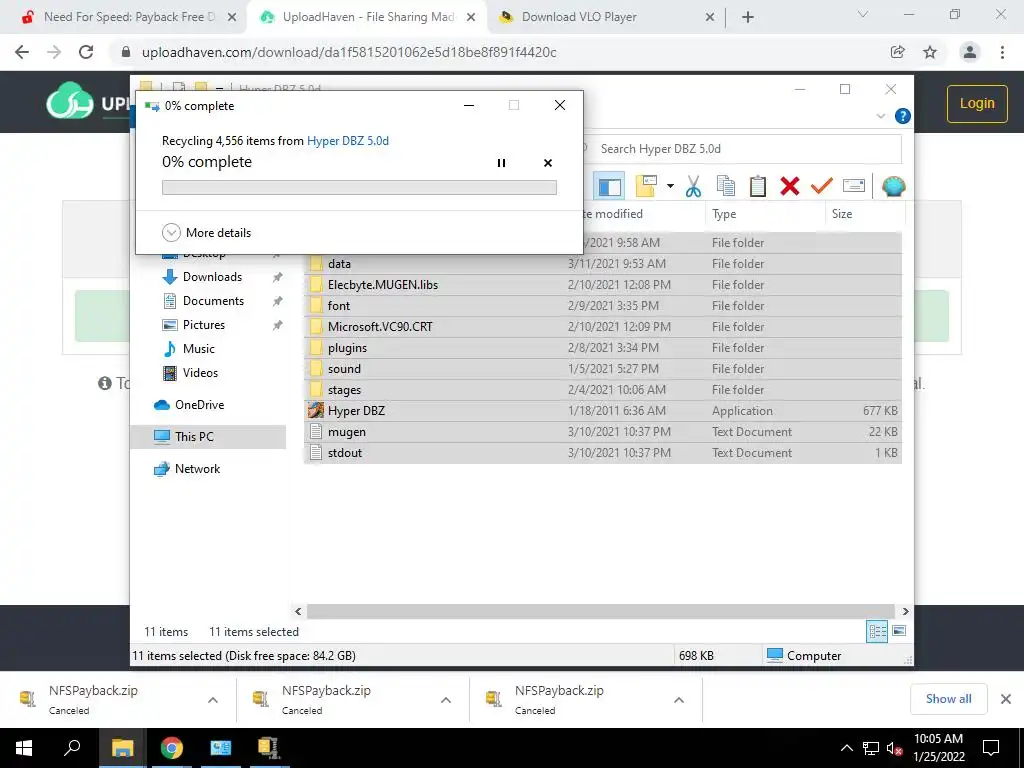Reload the UploadHaven page
The image size is (1024, 768).
[x=86, y=52]
